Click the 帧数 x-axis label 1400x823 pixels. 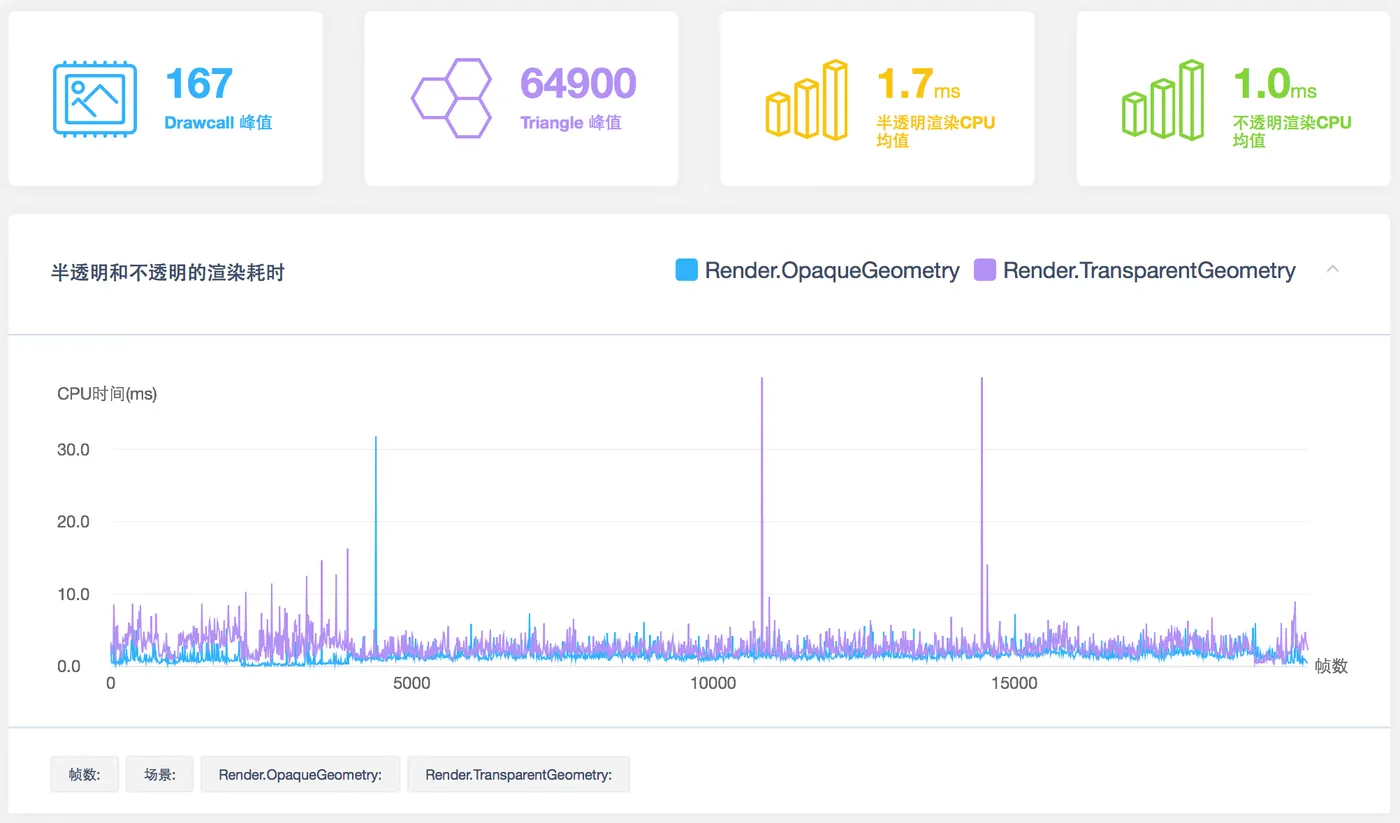pos(1331,666)
